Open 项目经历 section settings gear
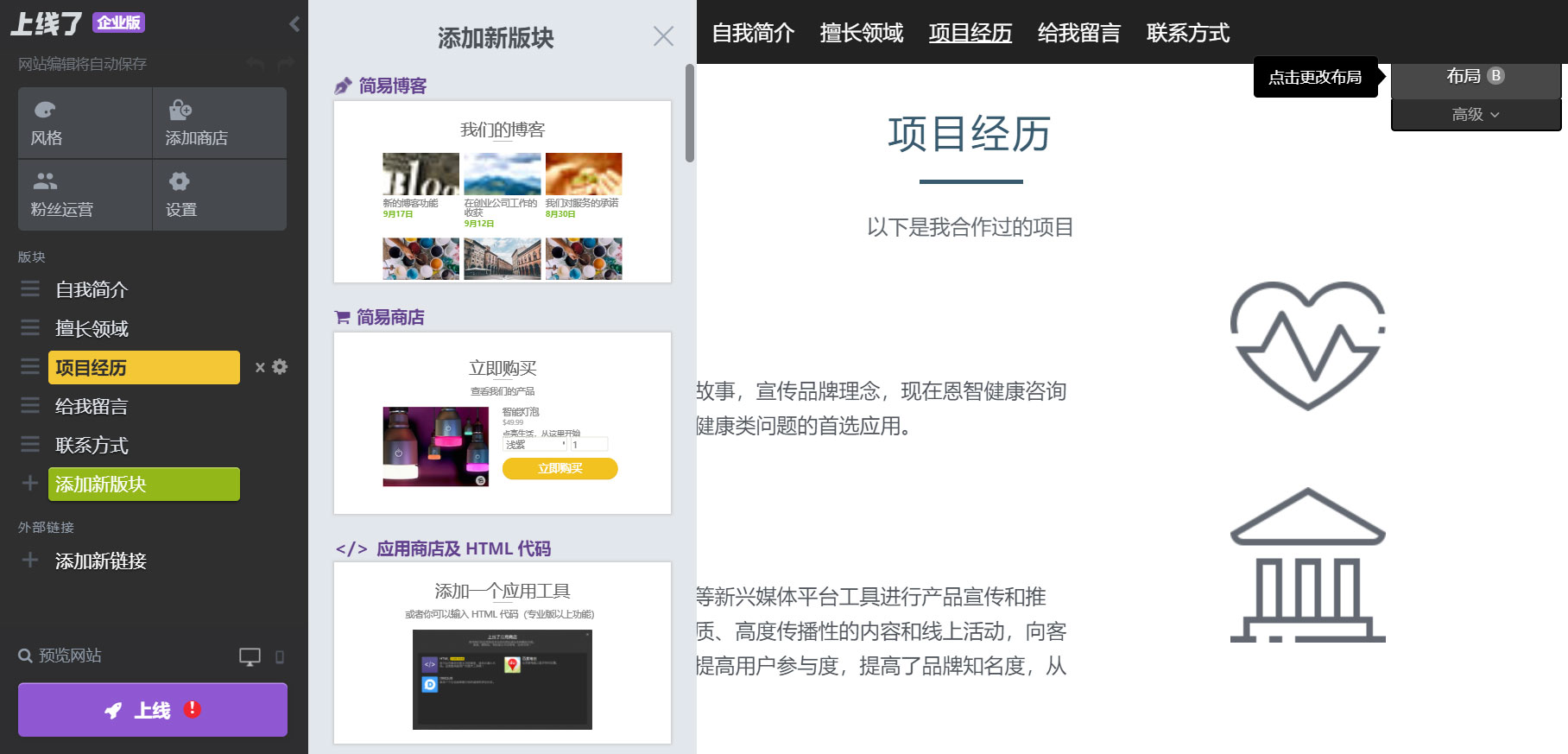This screenshot has height=754, width=1568. point(280,367)
